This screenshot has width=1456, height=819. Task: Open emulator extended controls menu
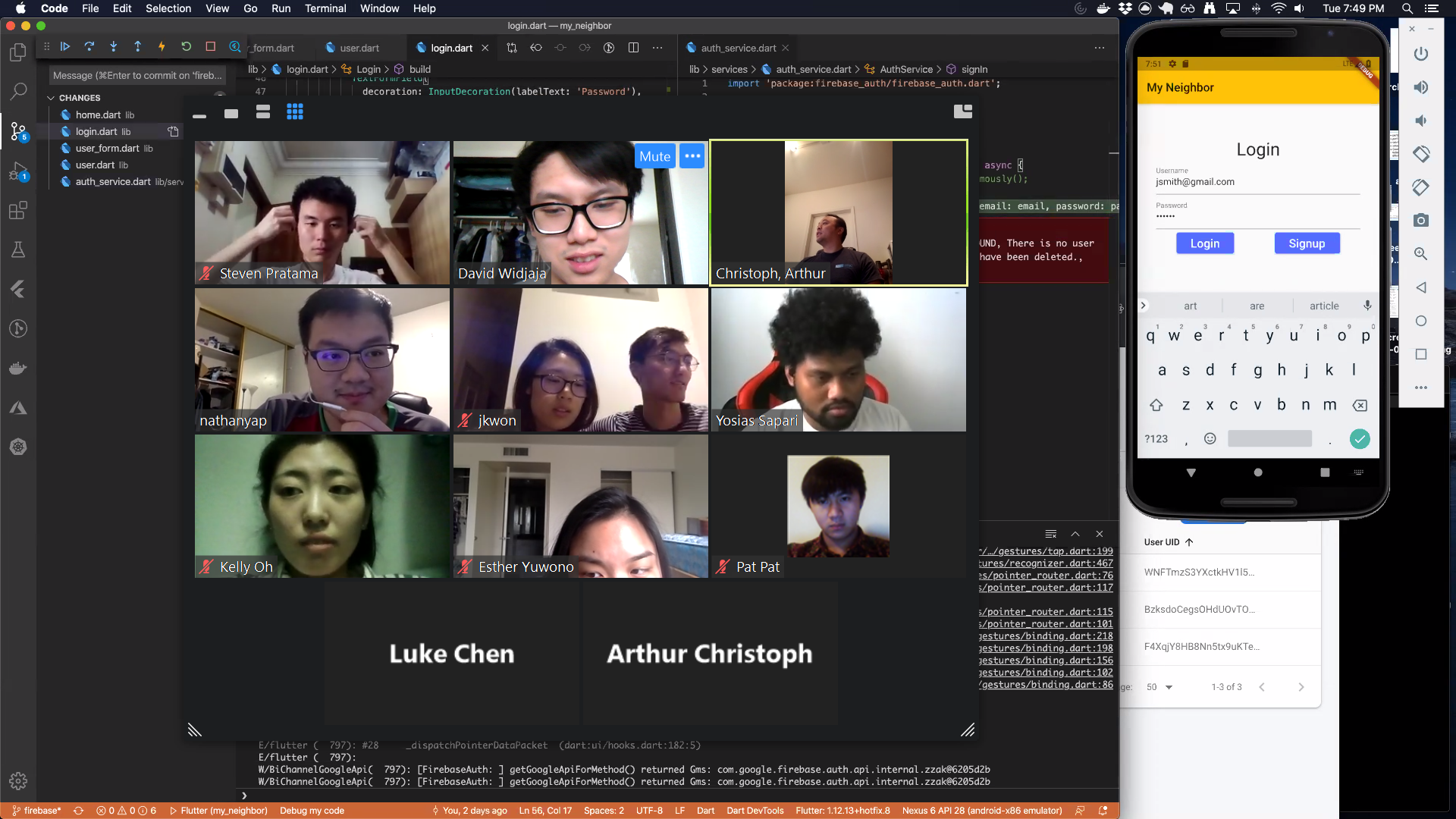1421,388
